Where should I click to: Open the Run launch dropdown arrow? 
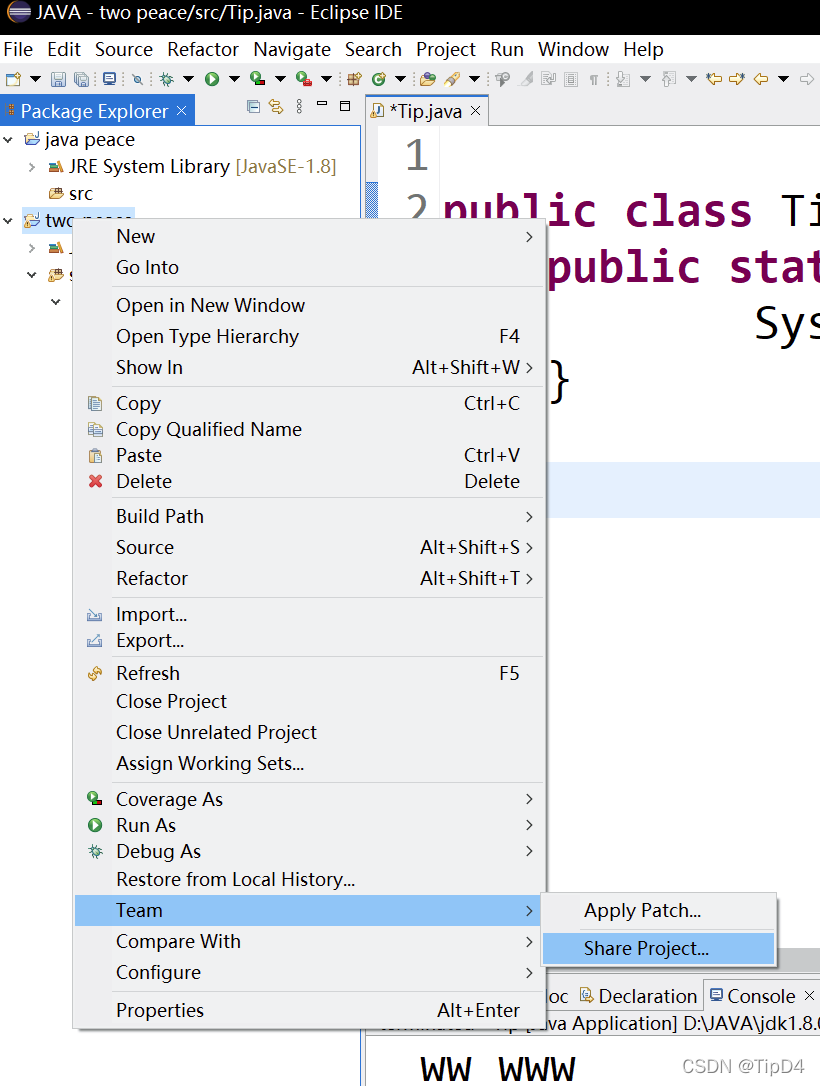pyautogui.click(x=234, y=79)
